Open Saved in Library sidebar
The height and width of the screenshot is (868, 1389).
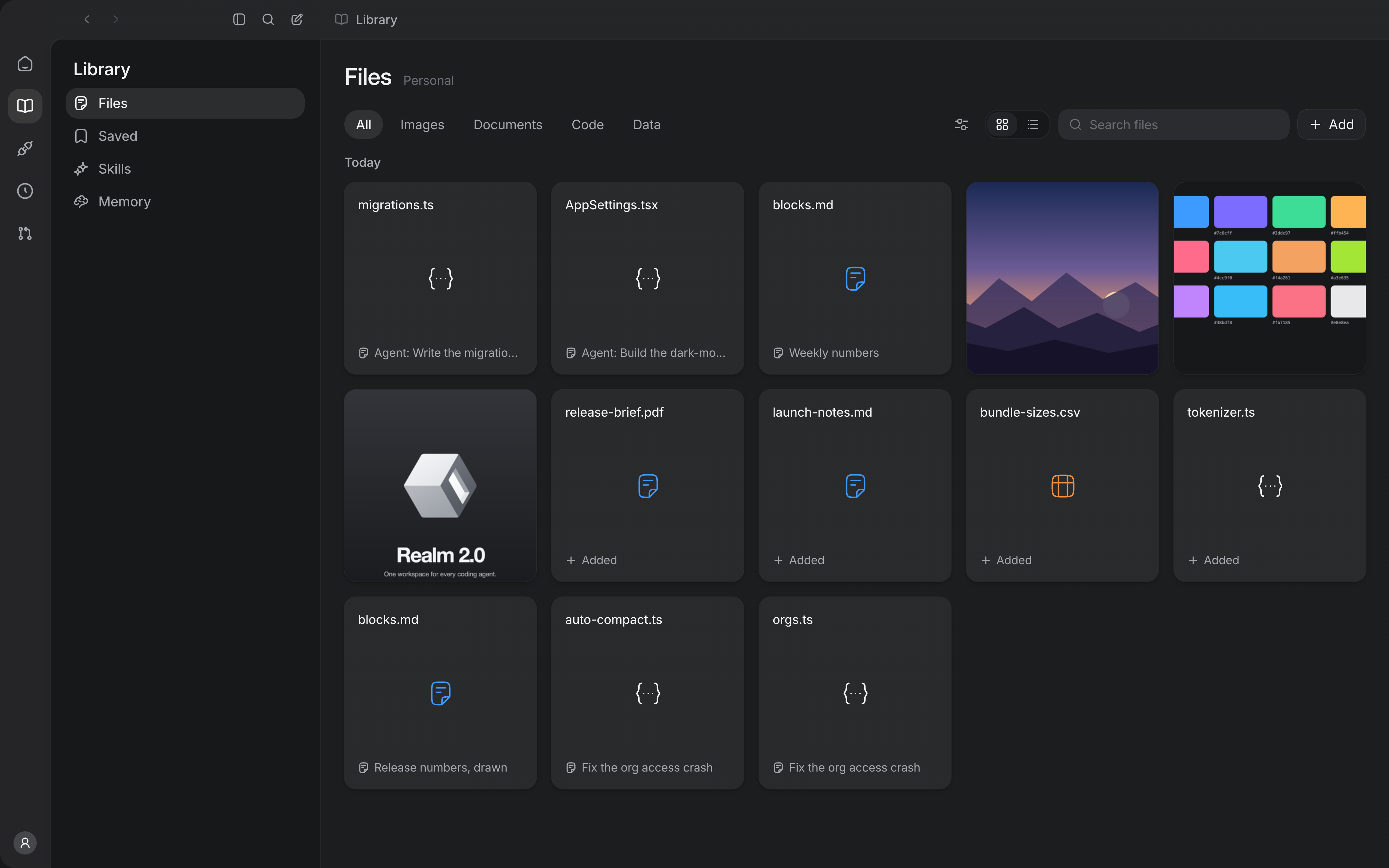click(x=185, y=136)
